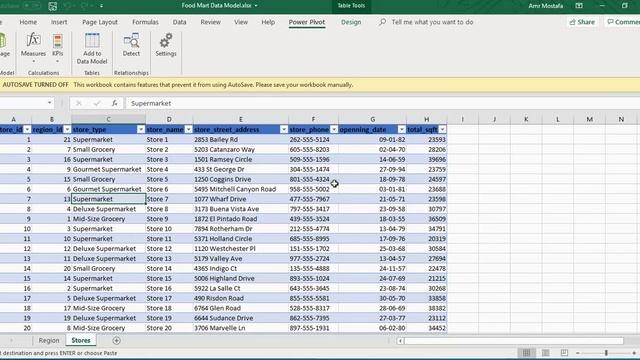The width and height of the screenshot is (640, 360).
Task: Select phone cell 605-555-8203
Action: pos(313,149)
